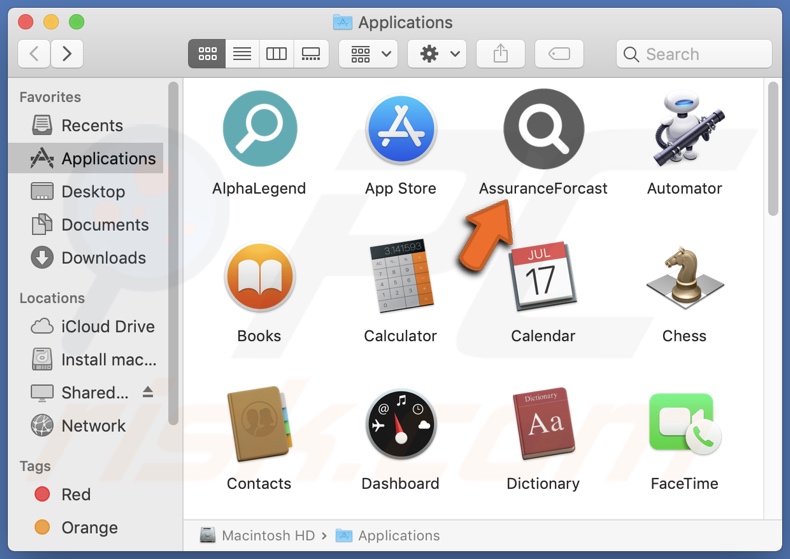This screenshot has width=790, height=559.
Task: Open the gear action menu dropdown
Action: click(x=437, y=53)
